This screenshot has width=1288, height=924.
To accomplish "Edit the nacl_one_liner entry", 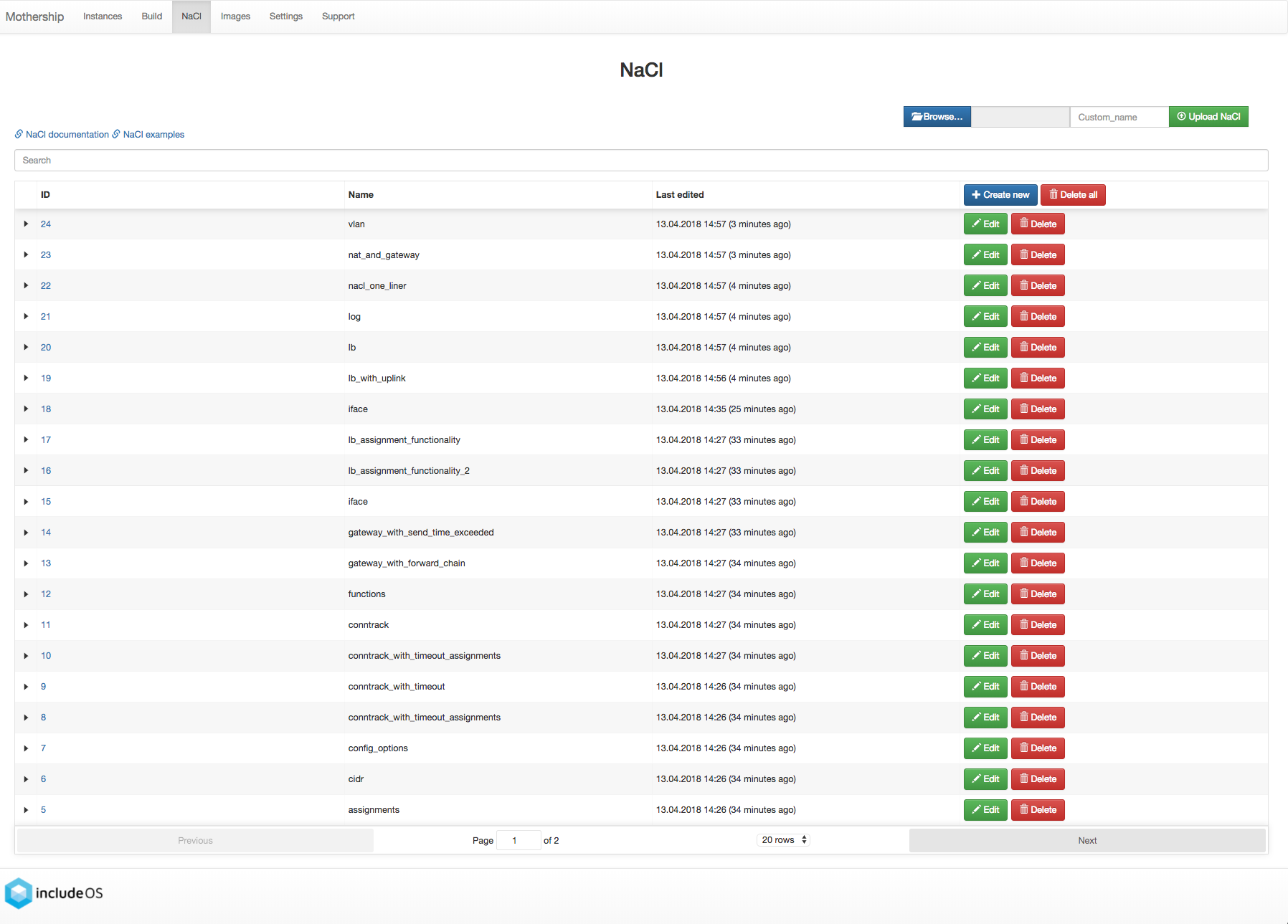I will tap(985, 286).
